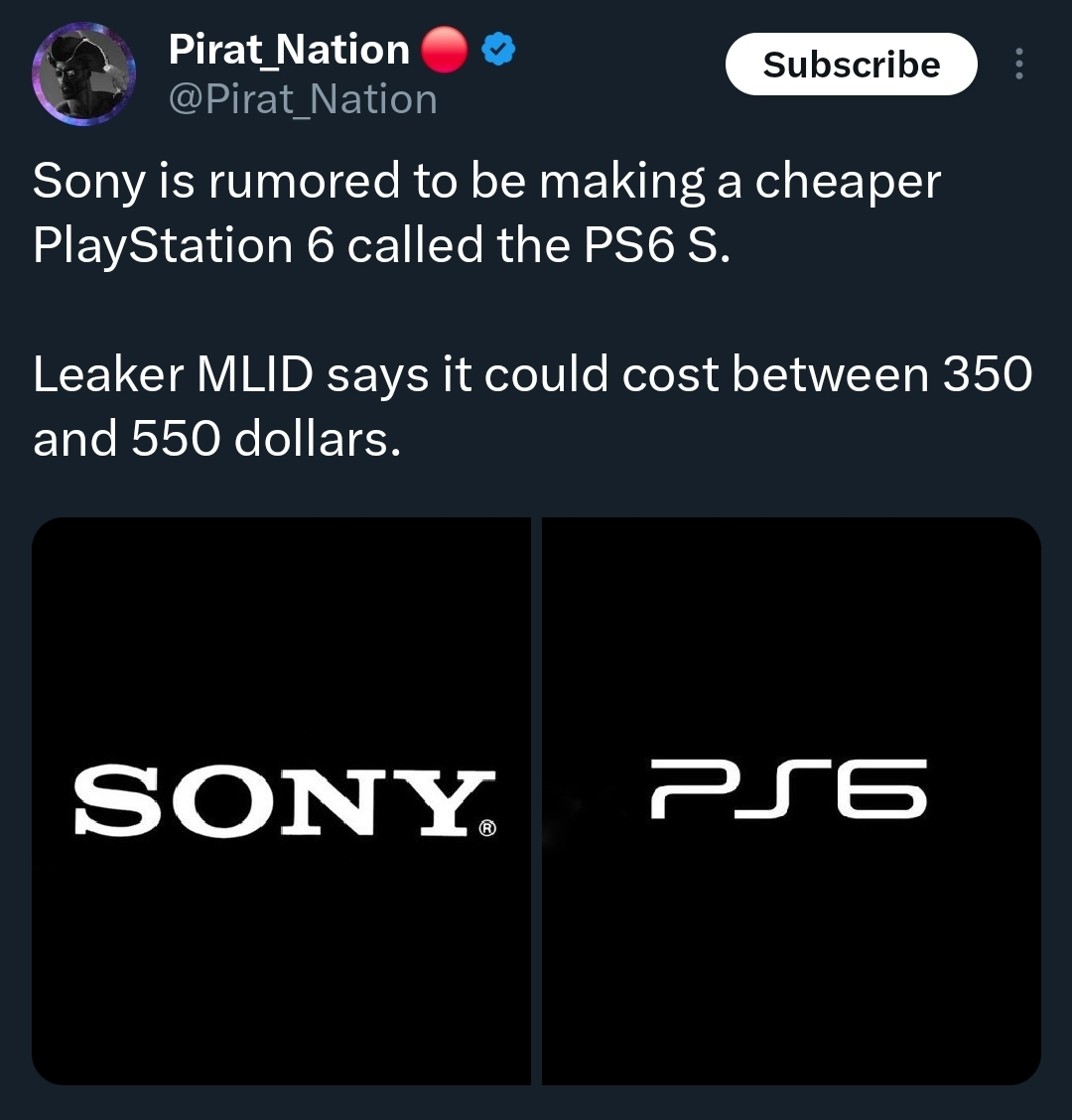
Task: Click the "PS6 S." text in tweet
Action: [x=656, y=246]
